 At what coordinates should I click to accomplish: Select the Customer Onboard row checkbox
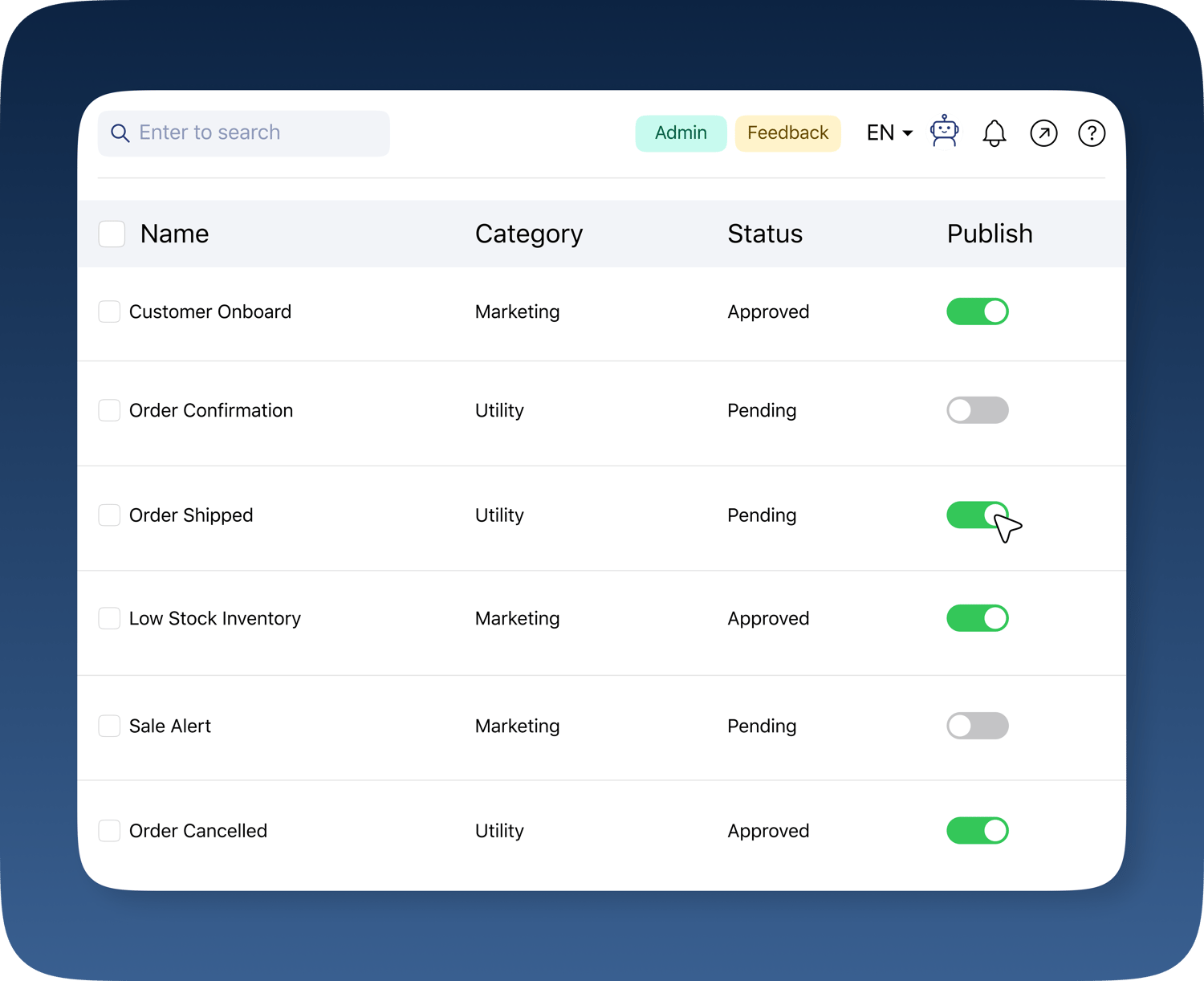109,311
